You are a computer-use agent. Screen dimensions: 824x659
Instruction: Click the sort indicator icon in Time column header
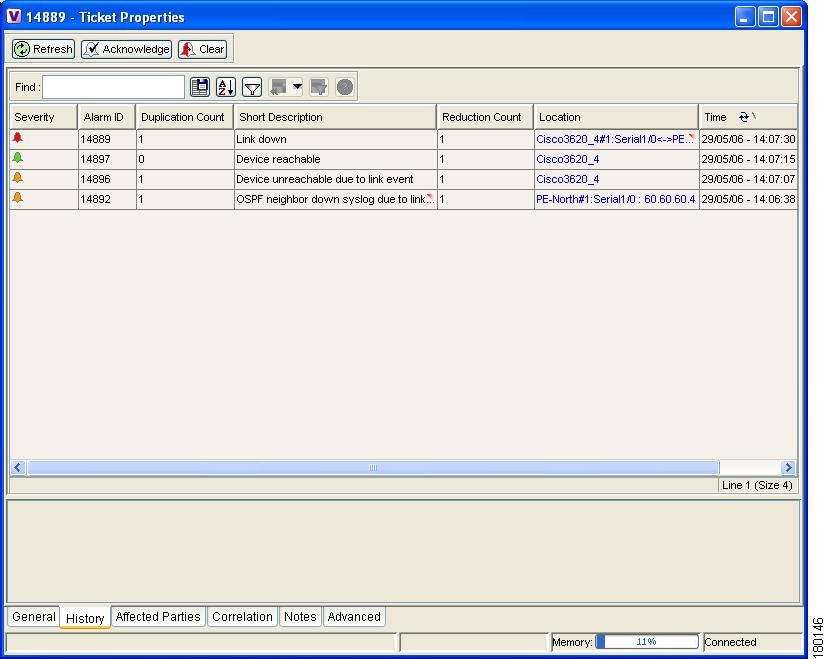pos(744,117)
